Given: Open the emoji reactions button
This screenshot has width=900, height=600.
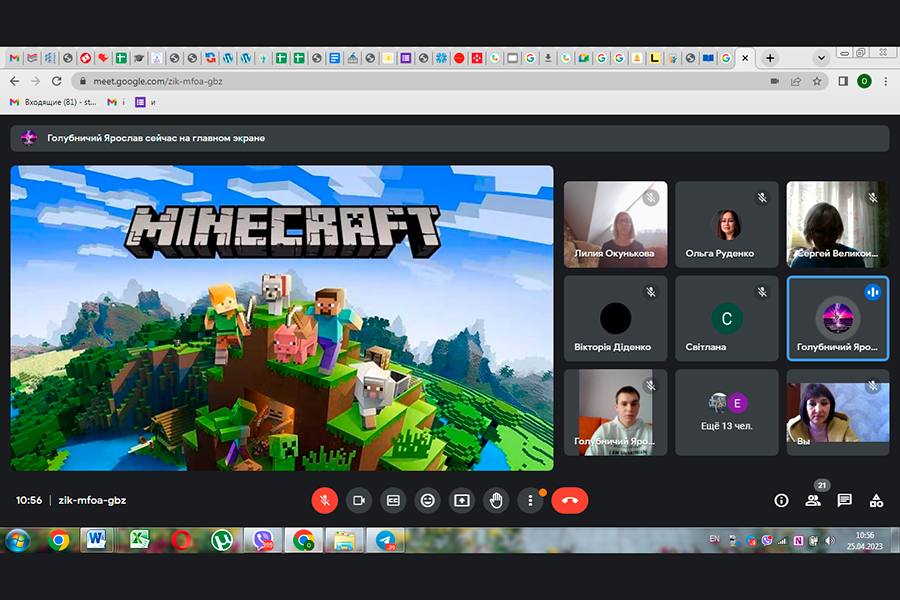Looking at the screenshot, I should pos(428,500).
